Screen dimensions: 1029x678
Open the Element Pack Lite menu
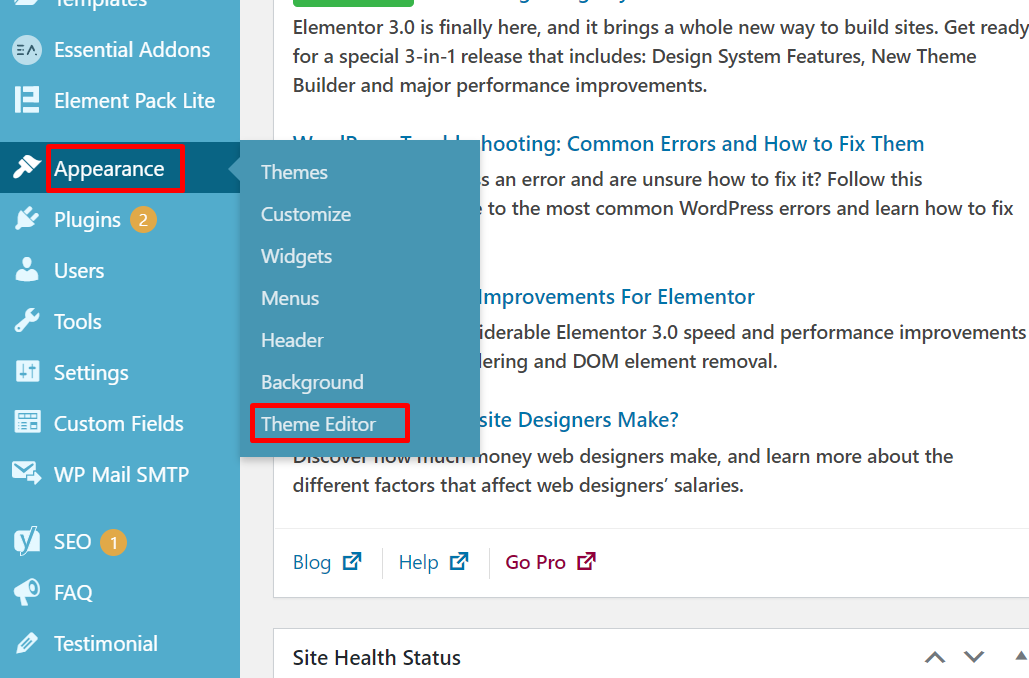[x=120, y=100]
